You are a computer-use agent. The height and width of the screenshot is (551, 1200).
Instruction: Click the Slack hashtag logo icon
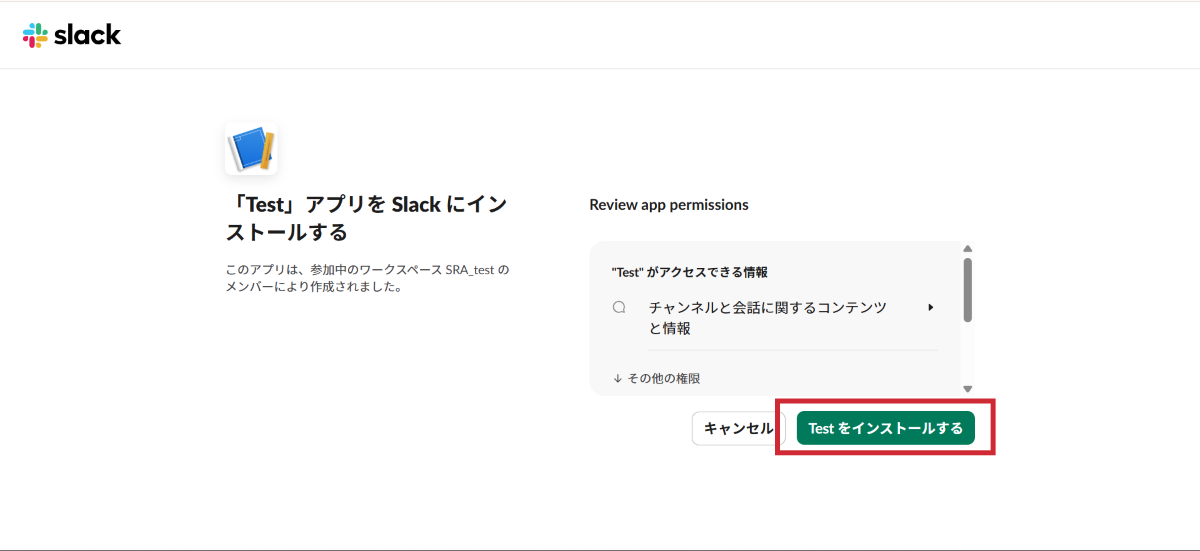tap(35, 35)
